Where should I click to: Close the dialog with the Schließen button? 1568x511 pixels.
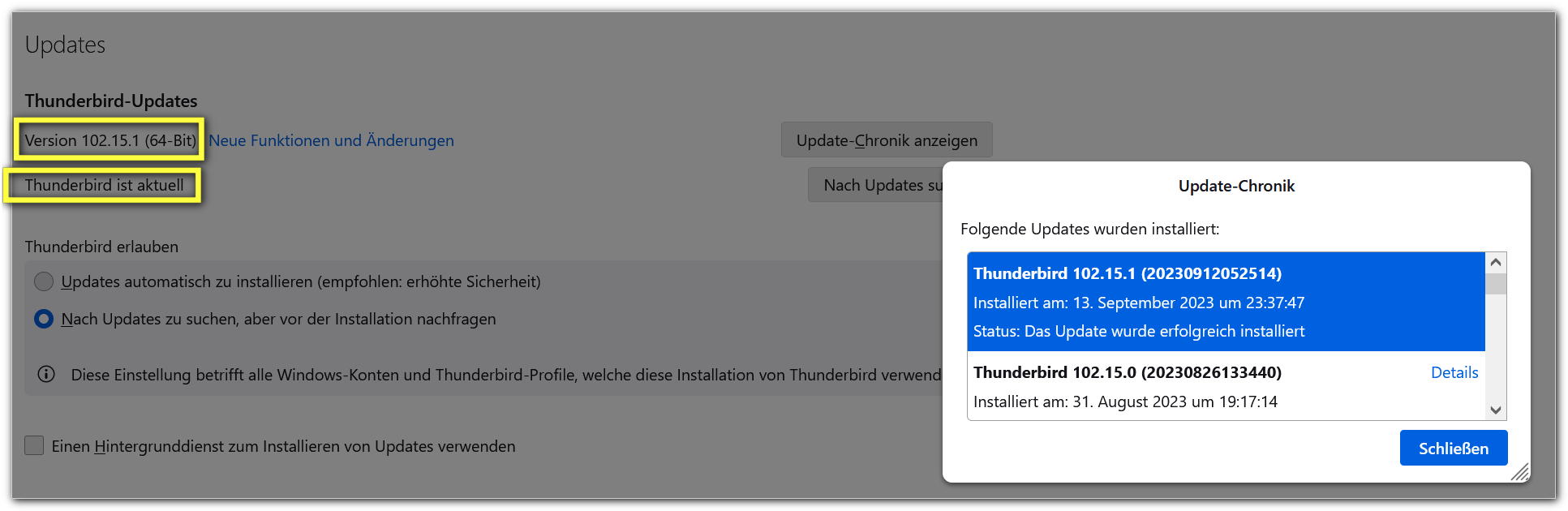1453,448
